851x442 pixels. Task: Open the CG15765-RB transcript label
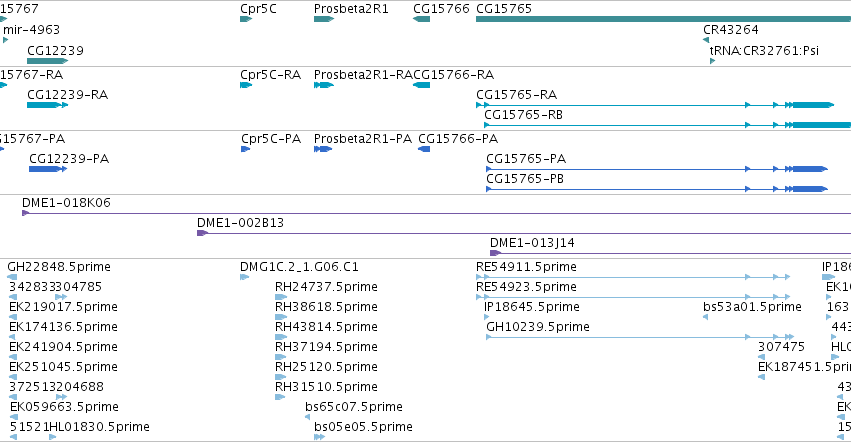tap(523, 115)
